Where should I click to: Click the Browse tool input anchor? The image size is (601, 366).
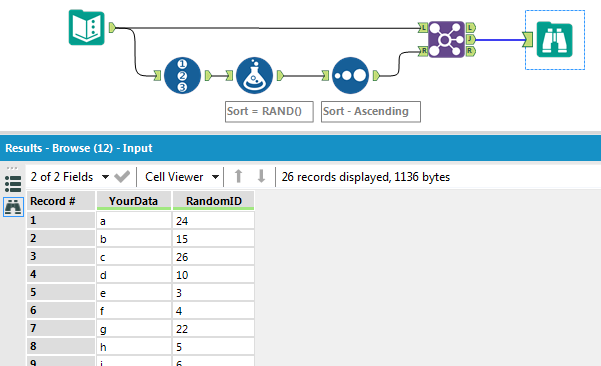click(528, 39)
